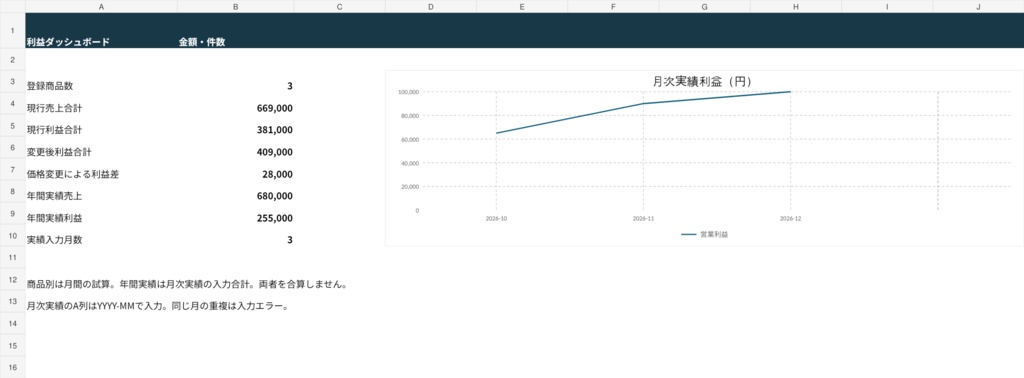Select row 16 header

(x=12, y=367)
